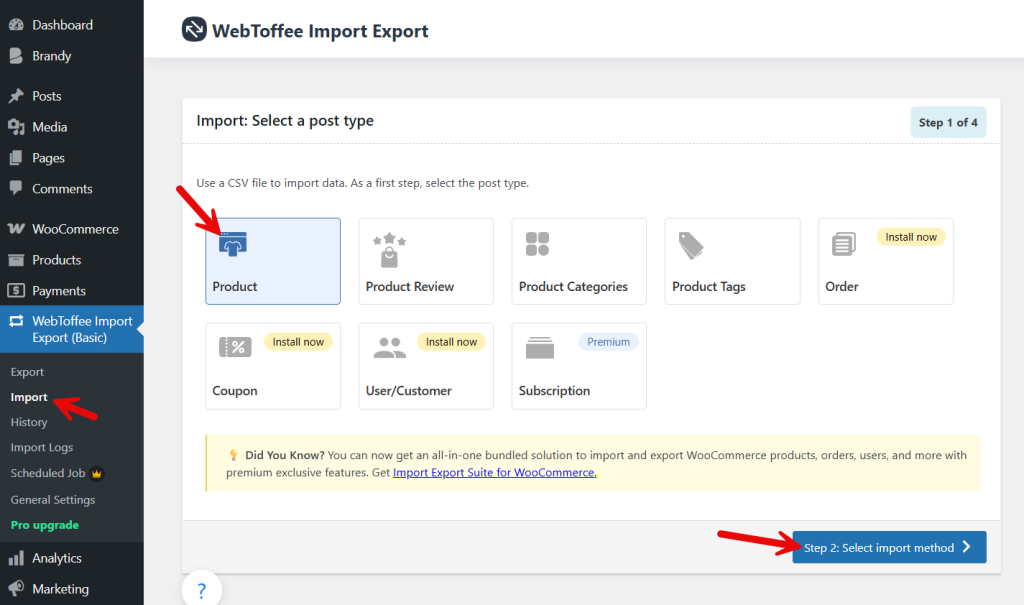The height and width of the screenshot is (605, 1024).
Task: Click the User/Customer people icon
Action: (x=388, y=347)
